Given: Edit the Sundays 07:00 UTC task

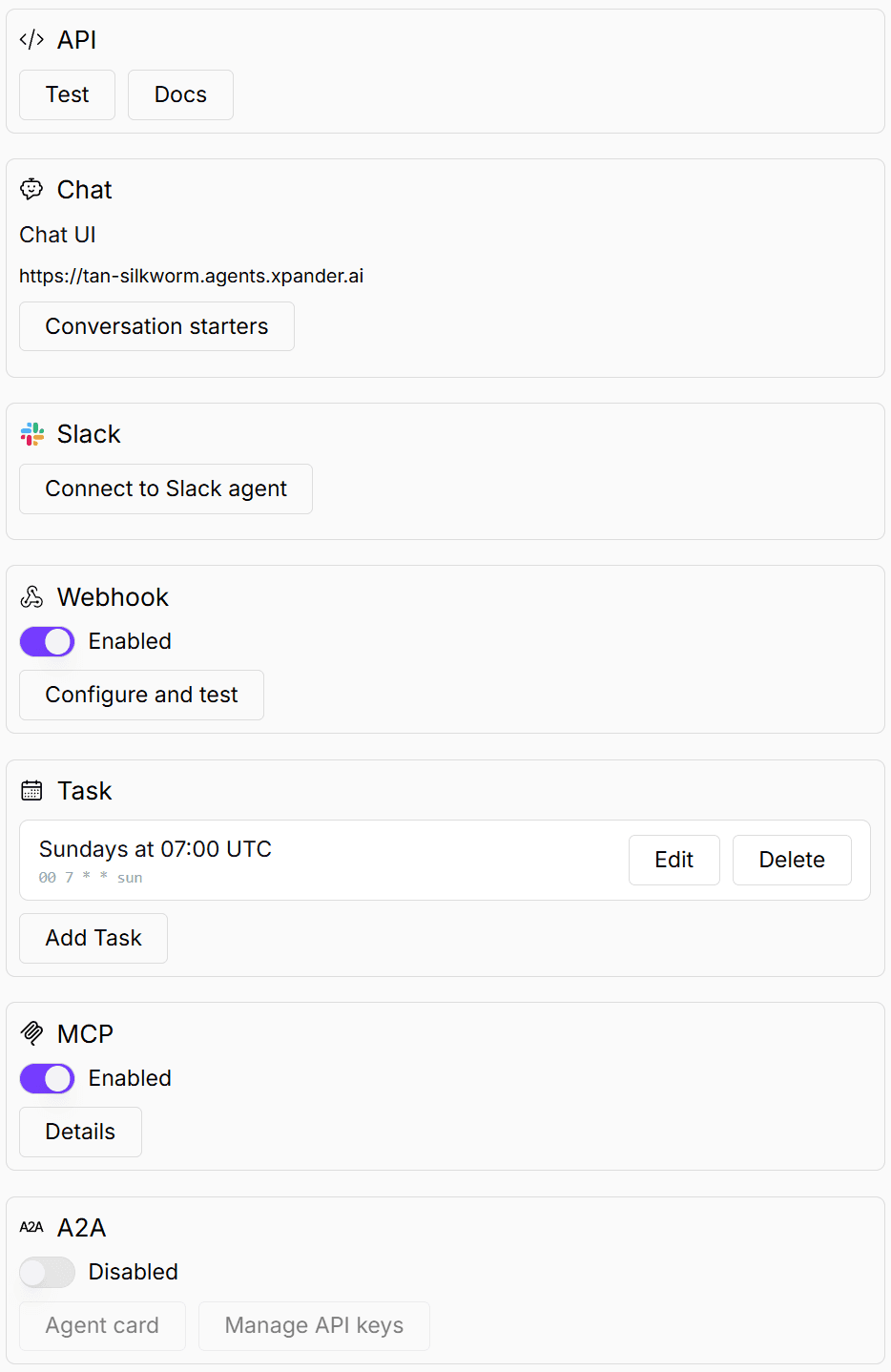Looking at the screenshot, I should [673, 860].
